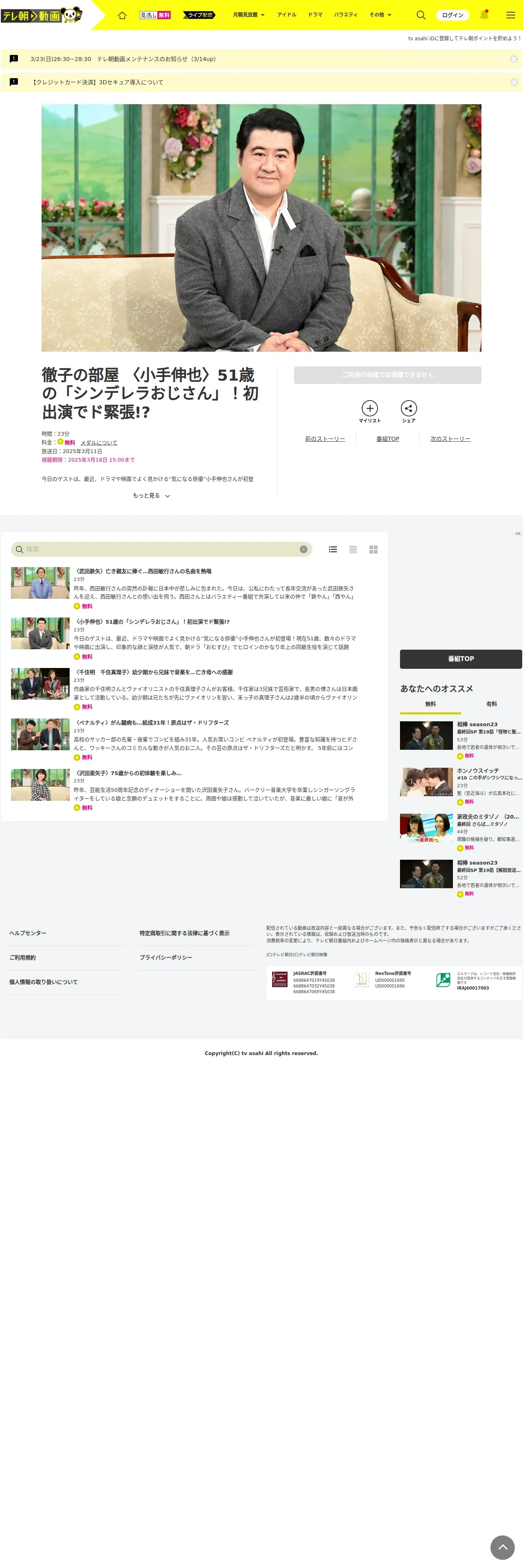Screen dimensions: 523x1568
Task: Open the ライブ配信 live streaming badge
Action: point(198,15)
